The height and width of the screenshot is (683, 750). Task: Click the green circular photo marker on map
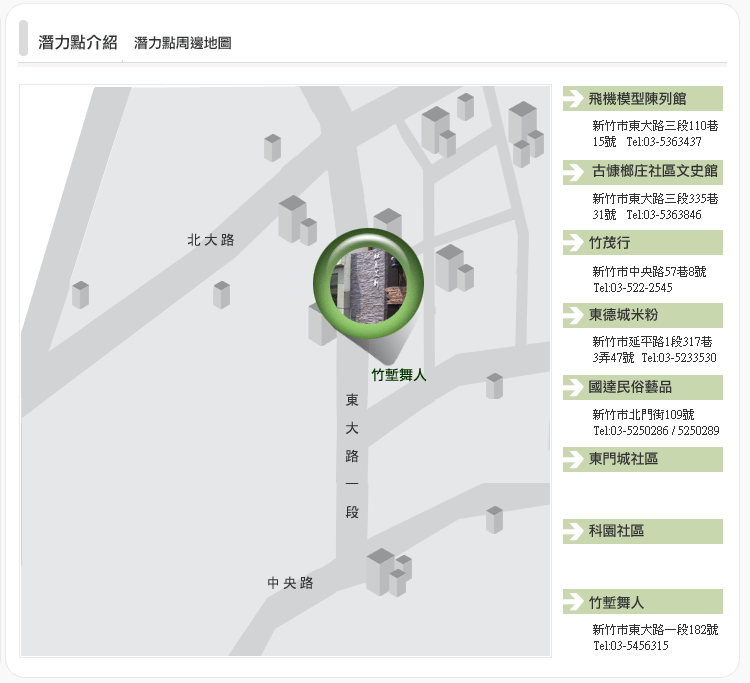click(x=368, y=284)
